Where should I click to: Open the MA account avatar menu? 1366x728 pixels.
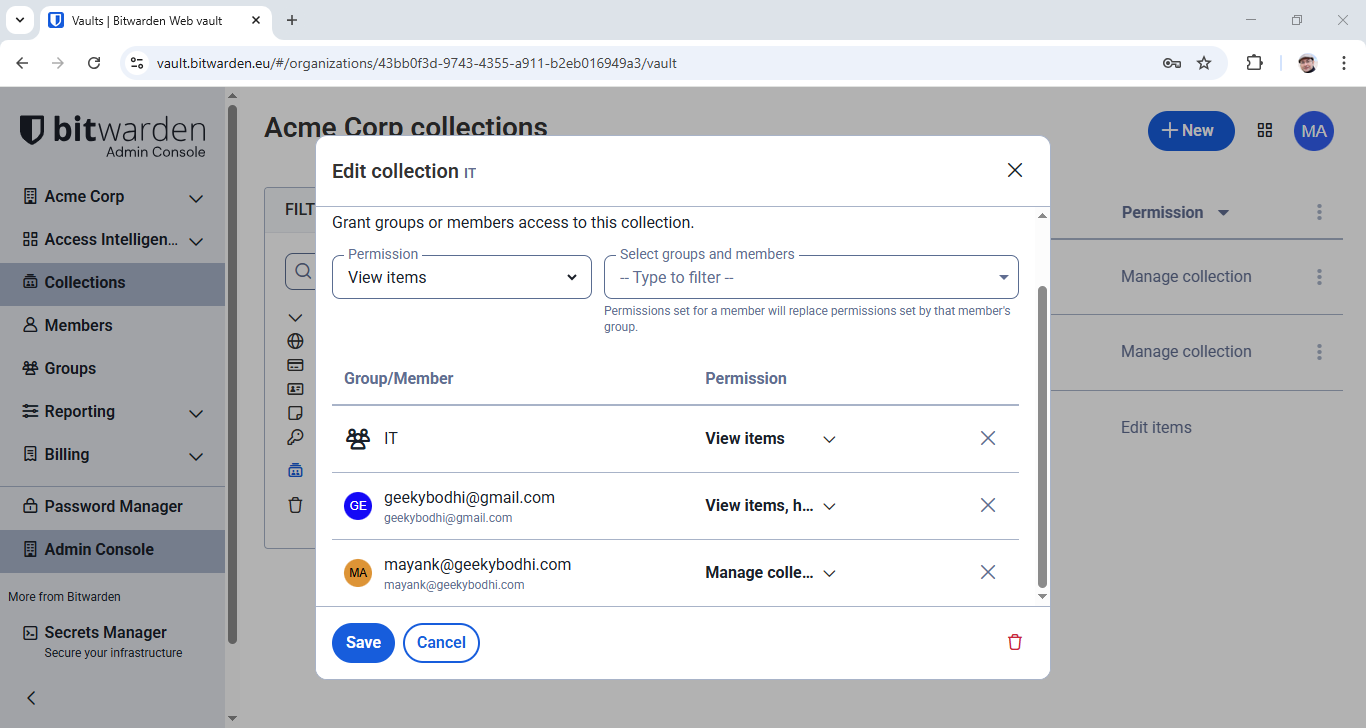[1314, 131]
